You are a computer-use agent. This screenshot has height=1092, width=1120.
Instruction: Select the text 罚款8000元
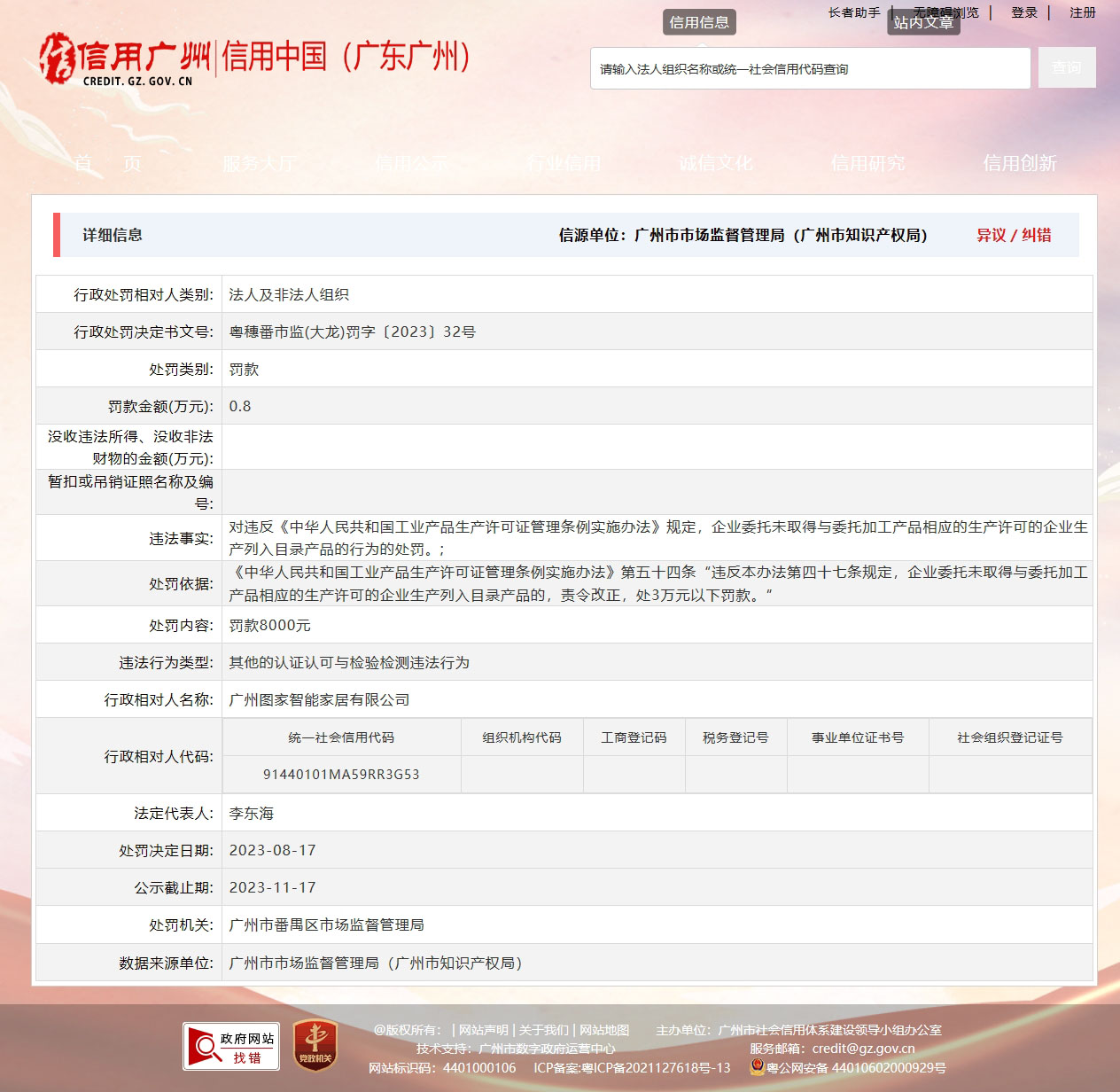pos(270,625)
